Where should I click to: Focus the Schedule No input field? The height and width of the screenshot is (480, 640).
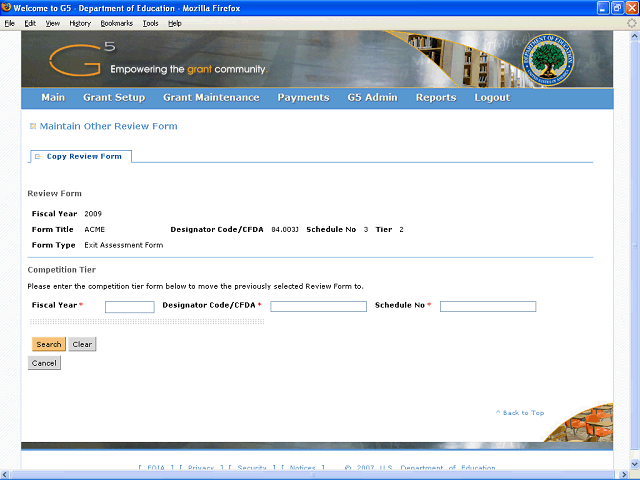pos(488,307)
